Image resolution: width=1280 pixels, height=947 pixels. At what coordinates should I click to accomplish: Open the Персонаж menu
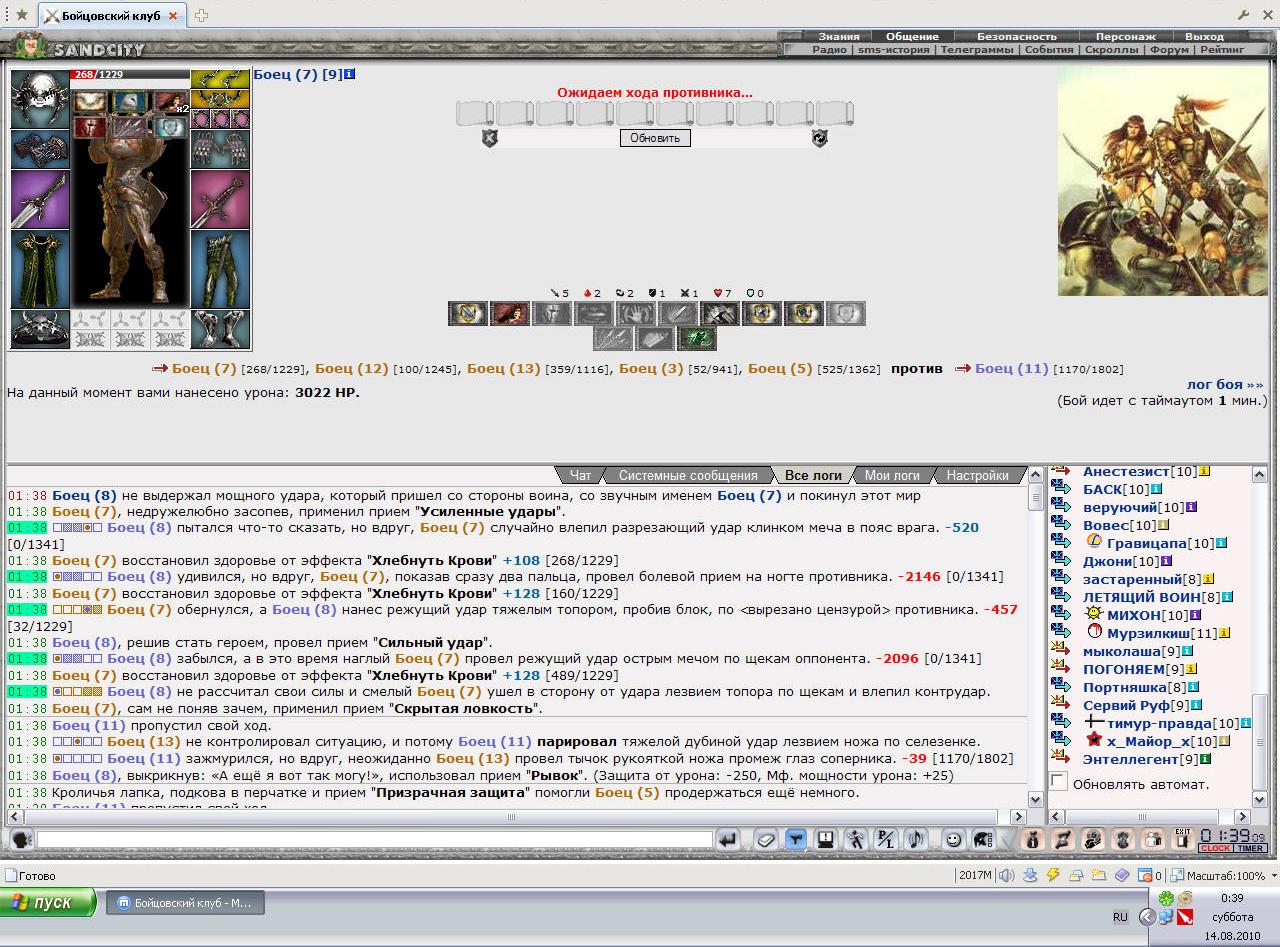[1125, 36]
